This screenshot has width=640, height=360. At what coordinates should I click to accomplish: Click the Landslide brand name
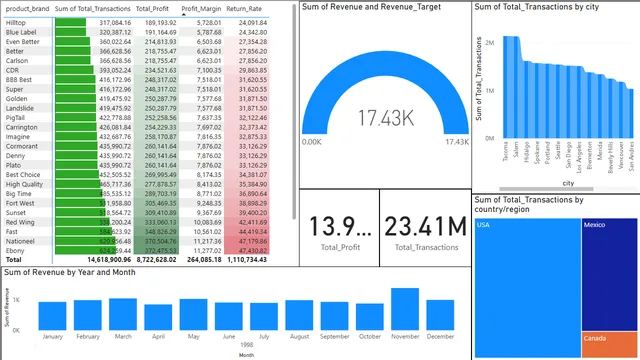(x=20, y=108)
